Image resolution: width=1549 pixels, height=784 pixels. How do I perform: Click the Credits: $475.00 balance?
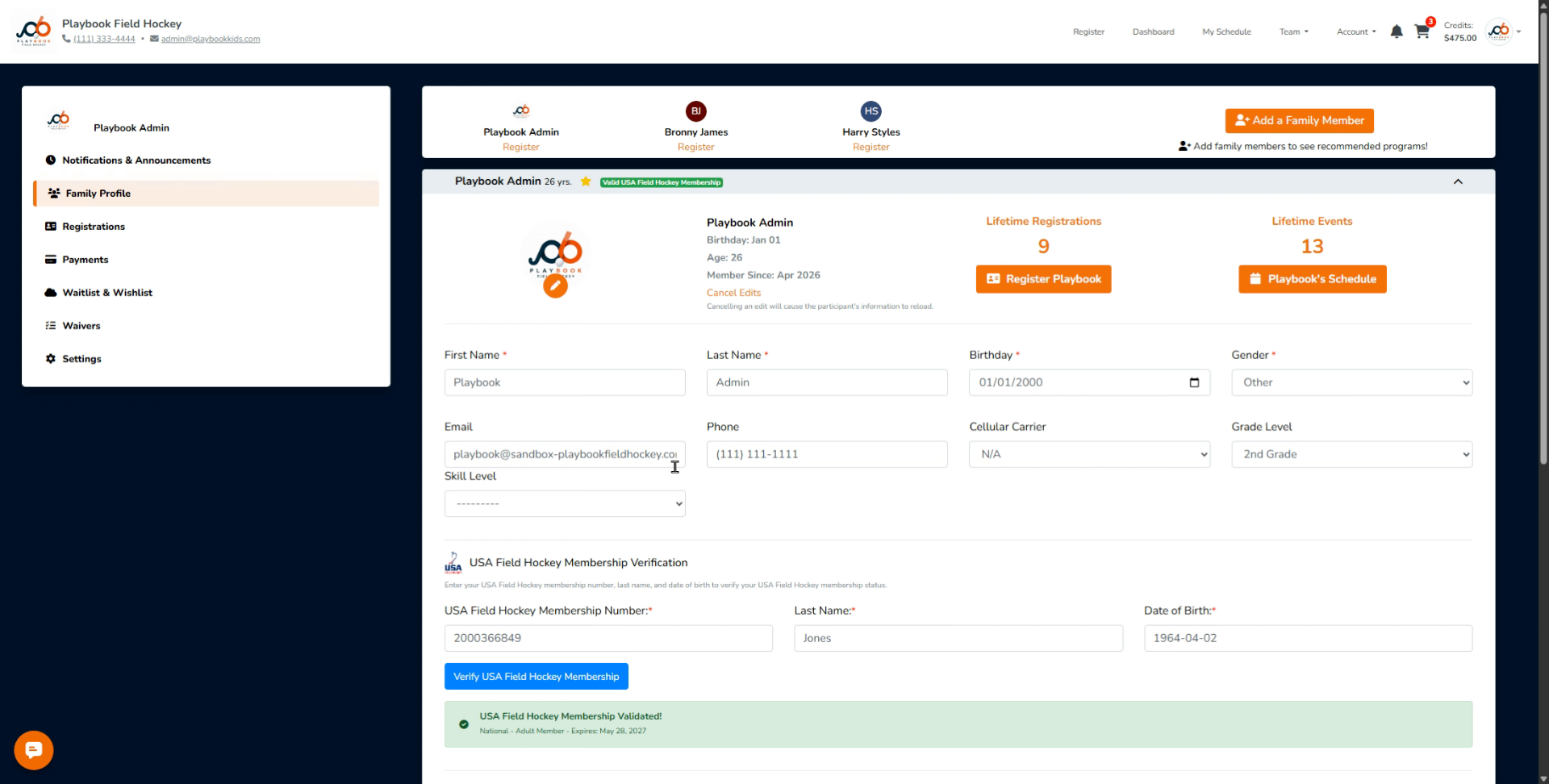1460,31
